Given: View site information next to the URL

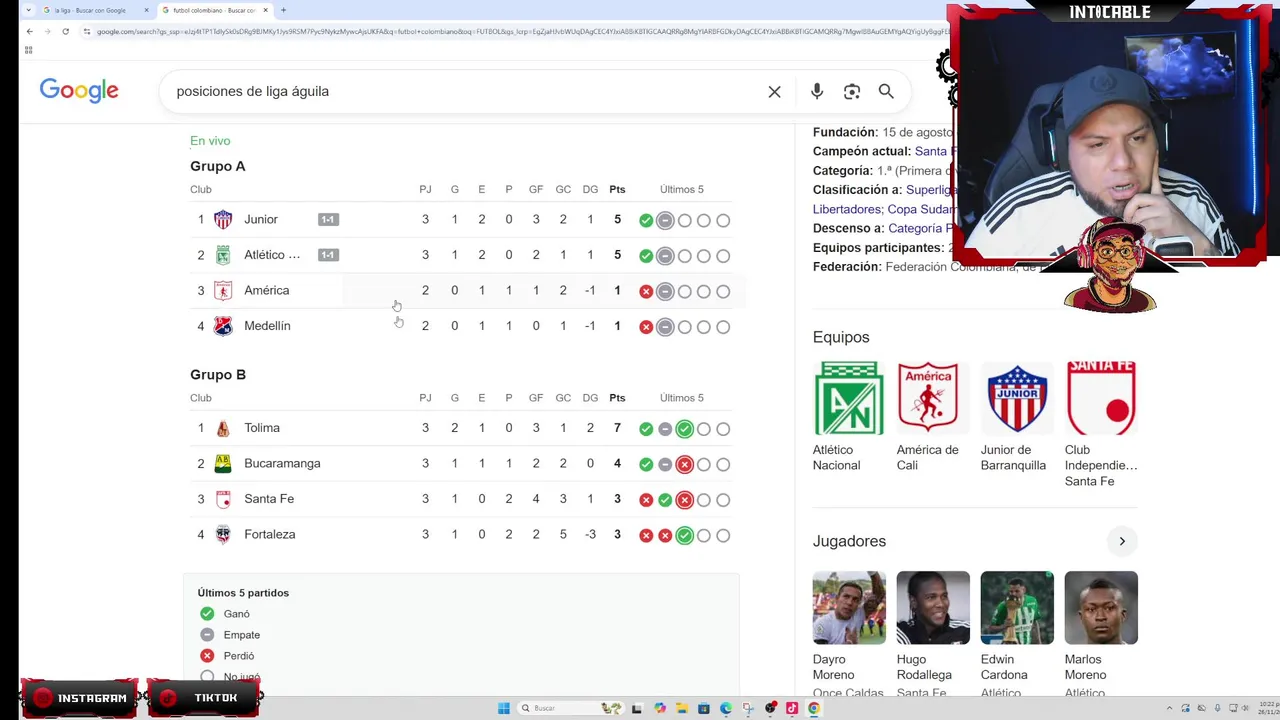Looking at the screenshot, I should click(88, 31).
